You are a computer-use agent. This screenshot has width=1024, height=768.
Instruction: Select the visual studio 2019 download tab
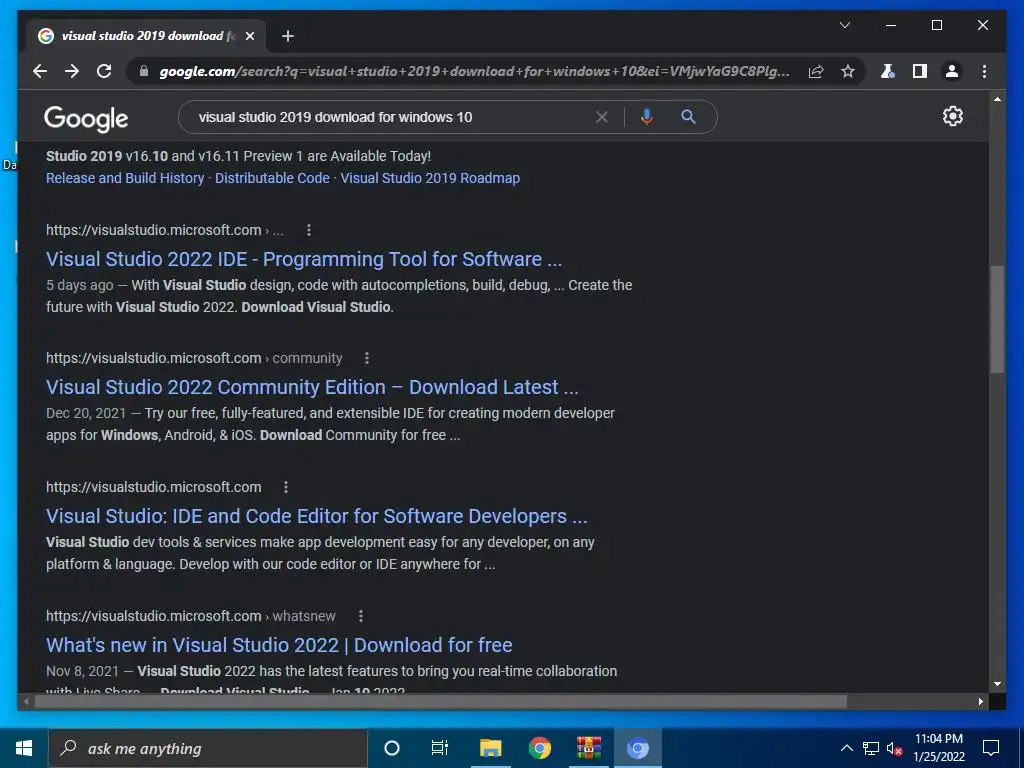point(146,36)
